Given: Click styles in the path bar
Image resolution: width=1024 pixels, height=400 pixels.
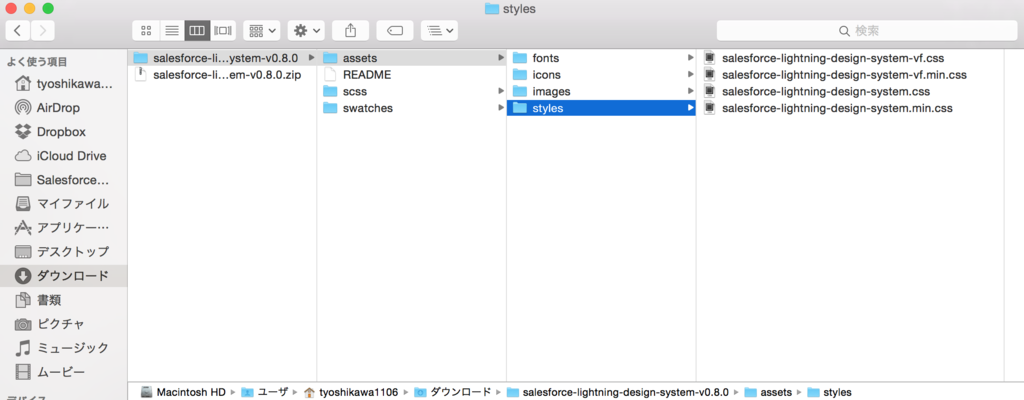Looking at the screenshot, I should pos(829,392).
